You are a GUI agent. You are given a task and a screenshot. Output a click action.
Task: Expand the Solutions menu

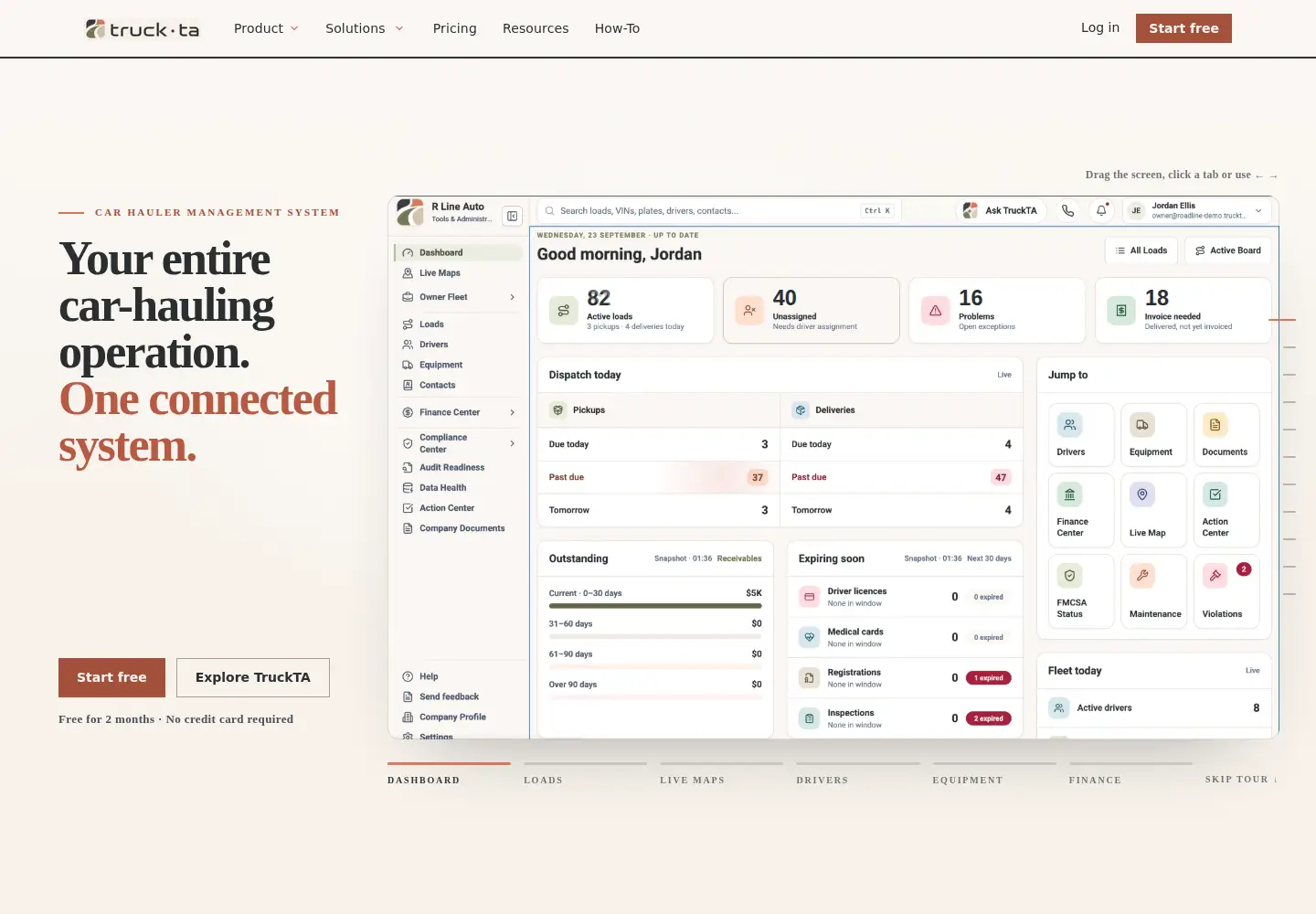(364, 28)
